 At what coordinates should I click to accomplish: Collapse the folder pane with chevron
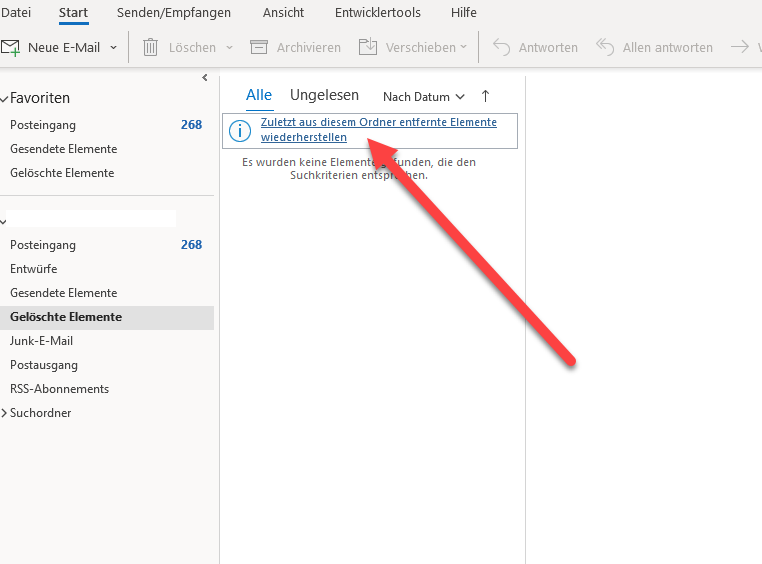pyautogui.click(x=205, y=77)
